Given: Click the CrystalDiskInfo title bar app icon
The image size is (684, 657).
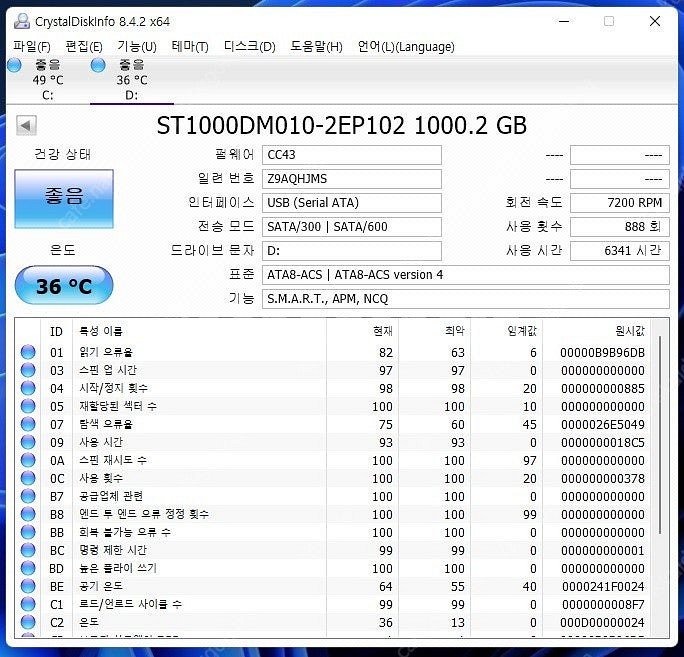Looking at the screenshot, I should (x=22, y=21).
